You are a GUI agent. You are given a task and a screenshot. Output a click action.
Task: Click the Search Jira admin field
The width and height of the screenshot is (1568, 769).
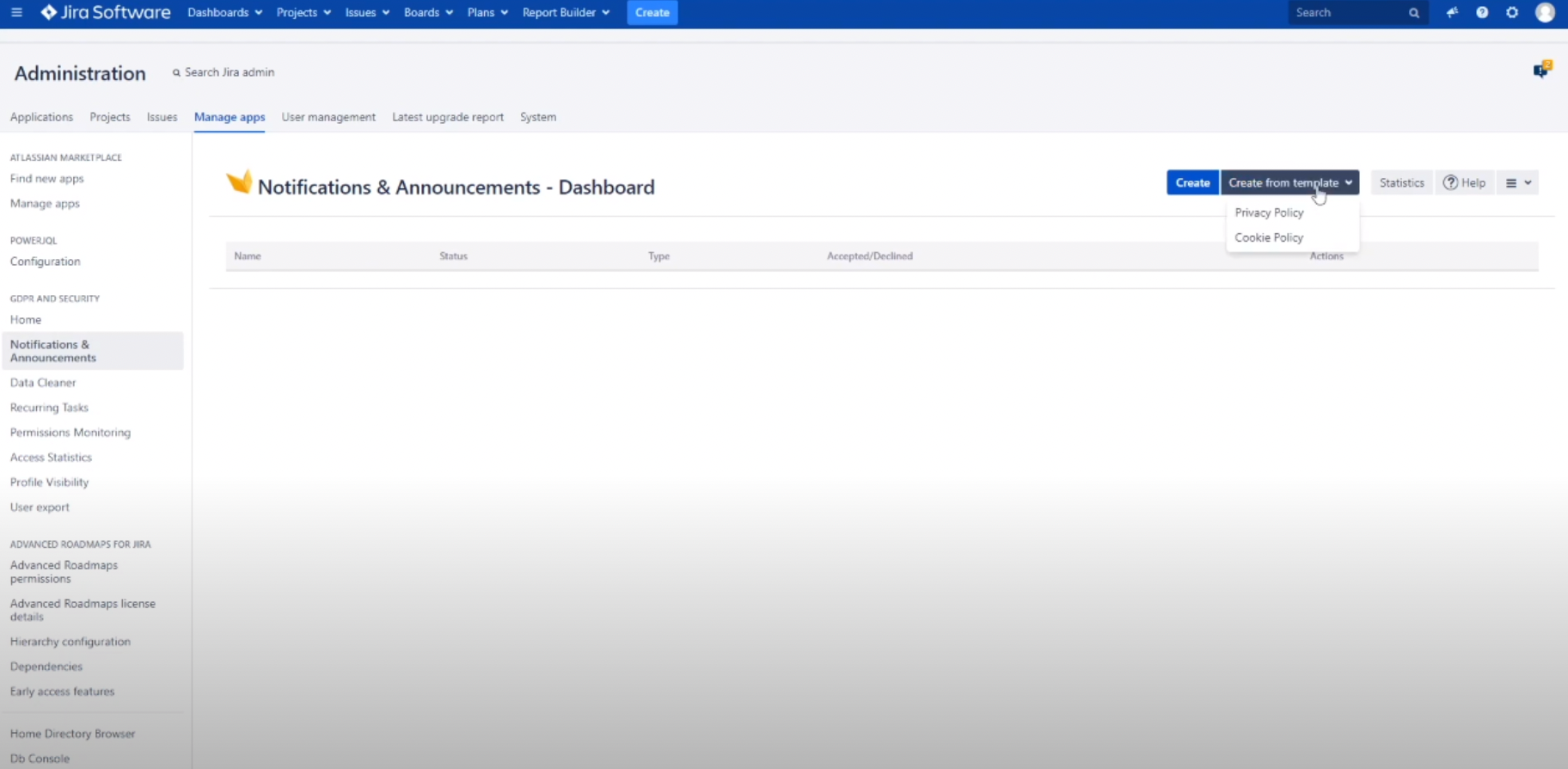[x=224, y=72]
